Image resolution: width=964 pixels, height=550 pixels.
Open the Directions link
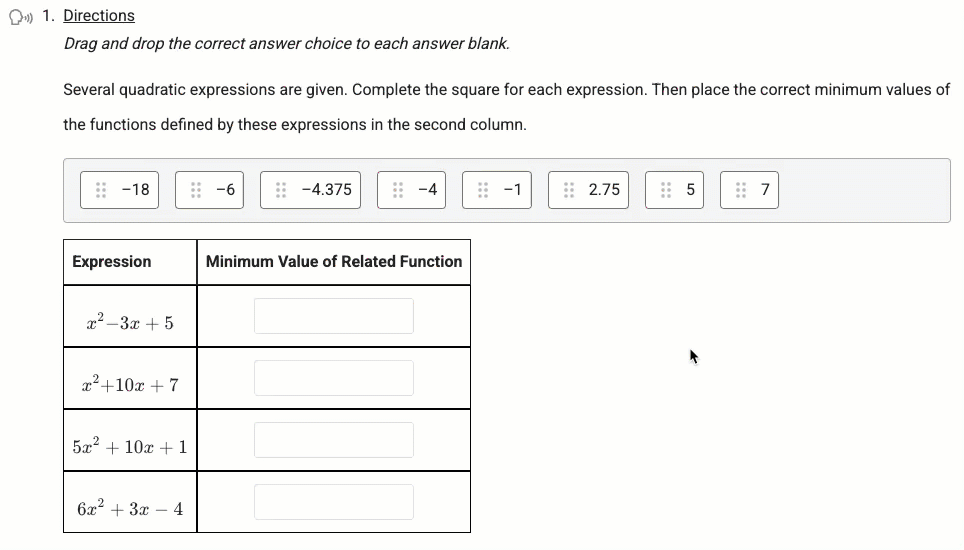[x=99, y=16]
